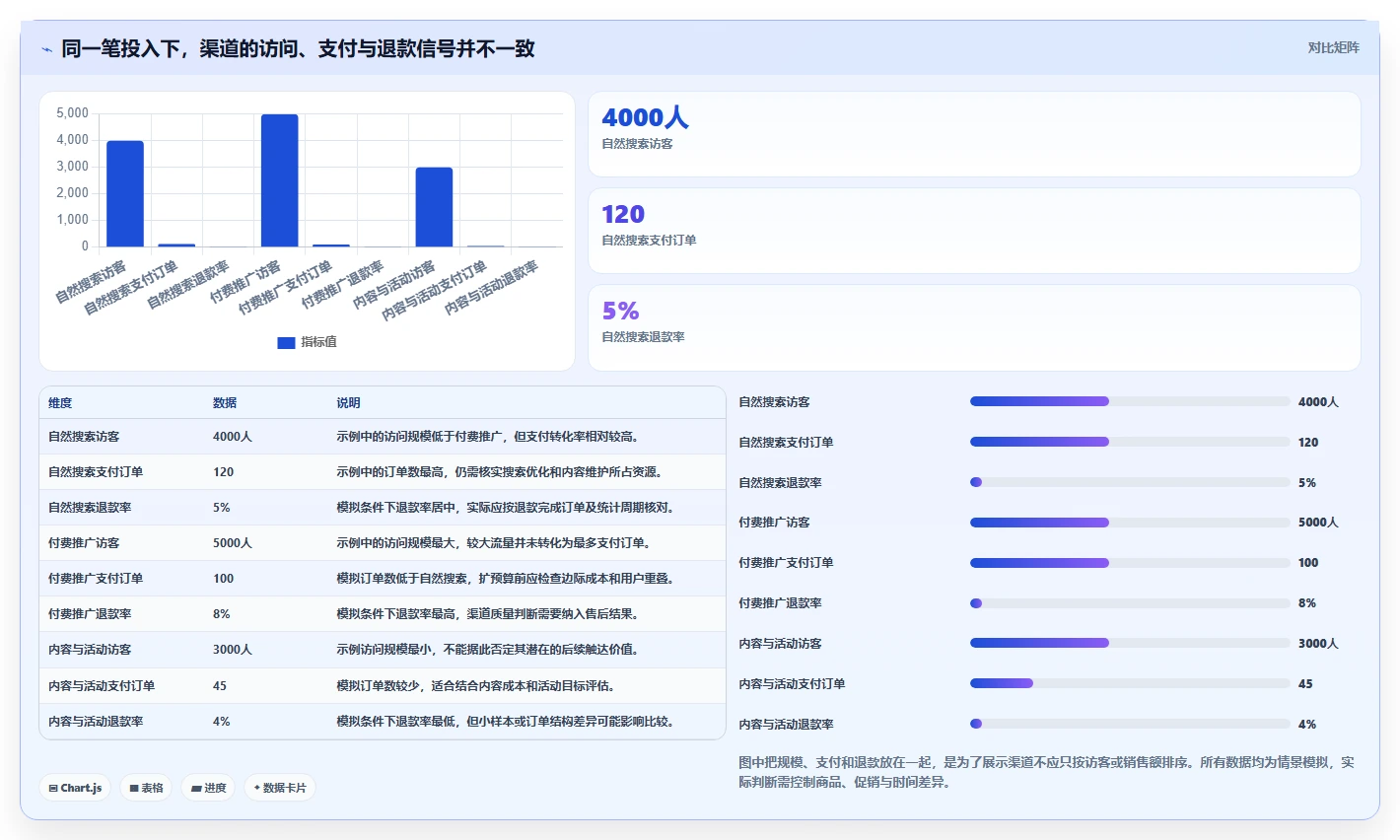Click the lightning icon beside the title

pos(46,49)
